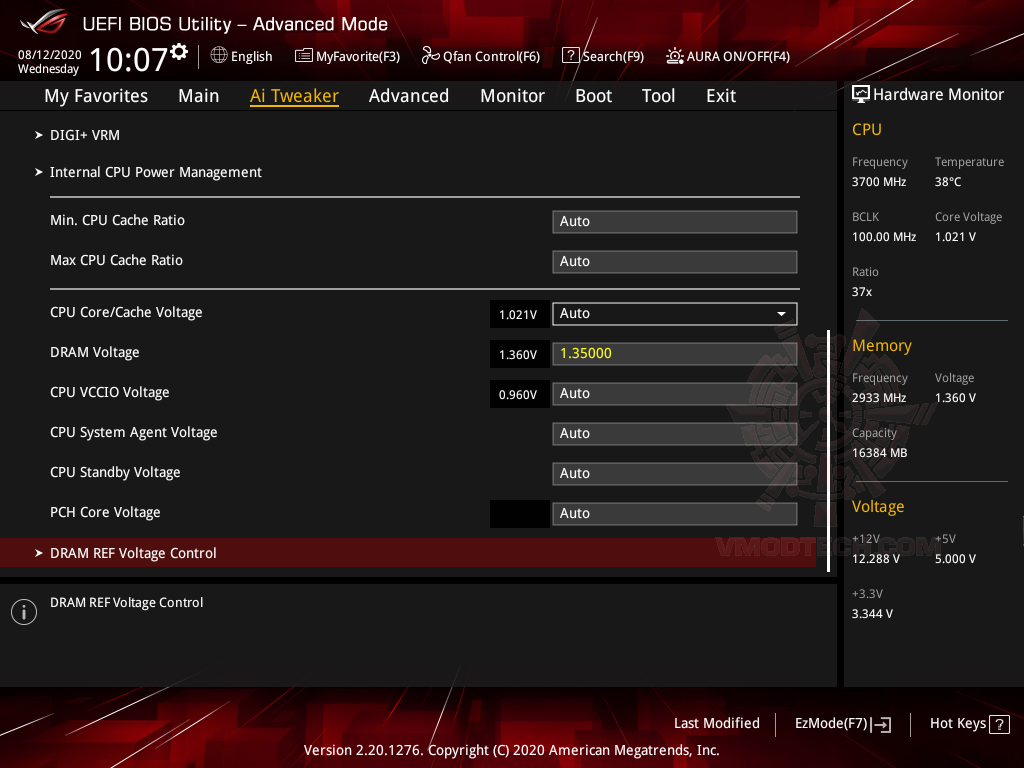Open the Boot tab
Screen dimensions: 1024x768
click(x=593, y=96)
